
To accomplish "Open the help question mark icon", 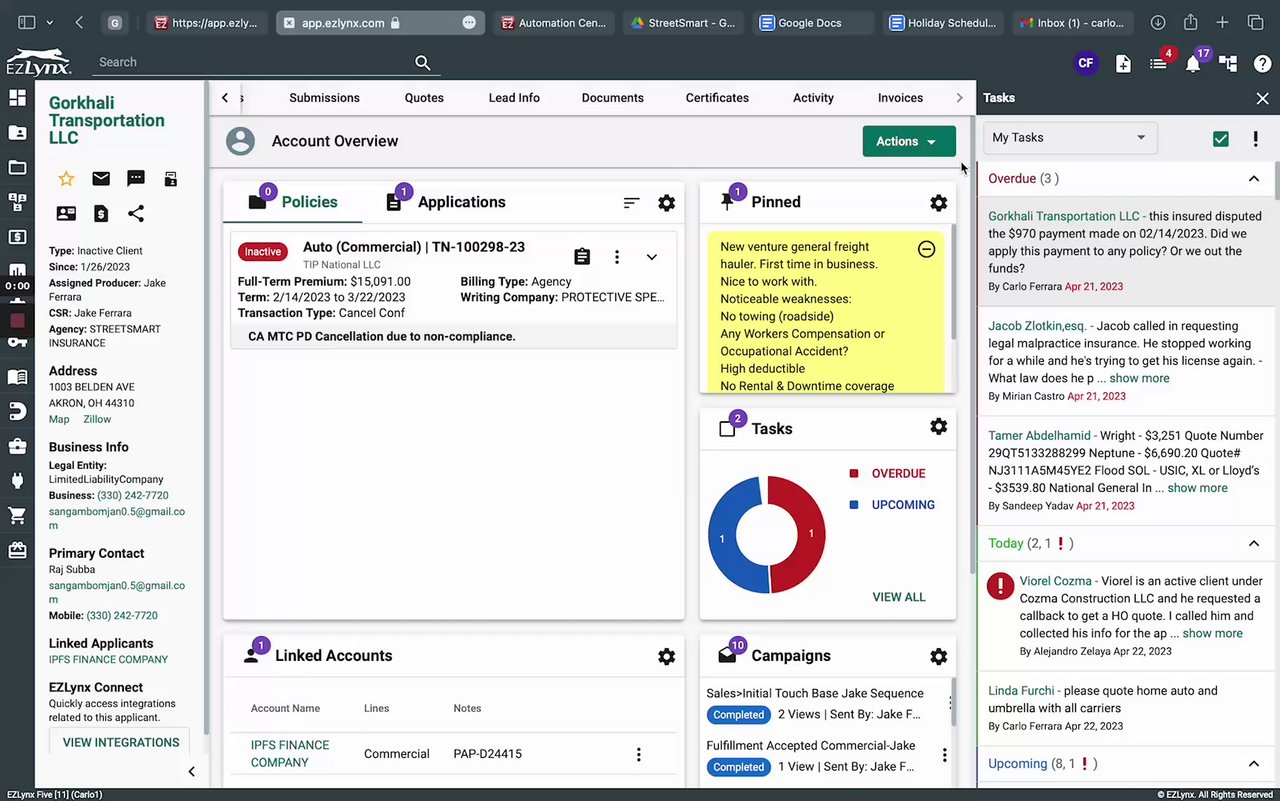I will [x=1262, y=64].
